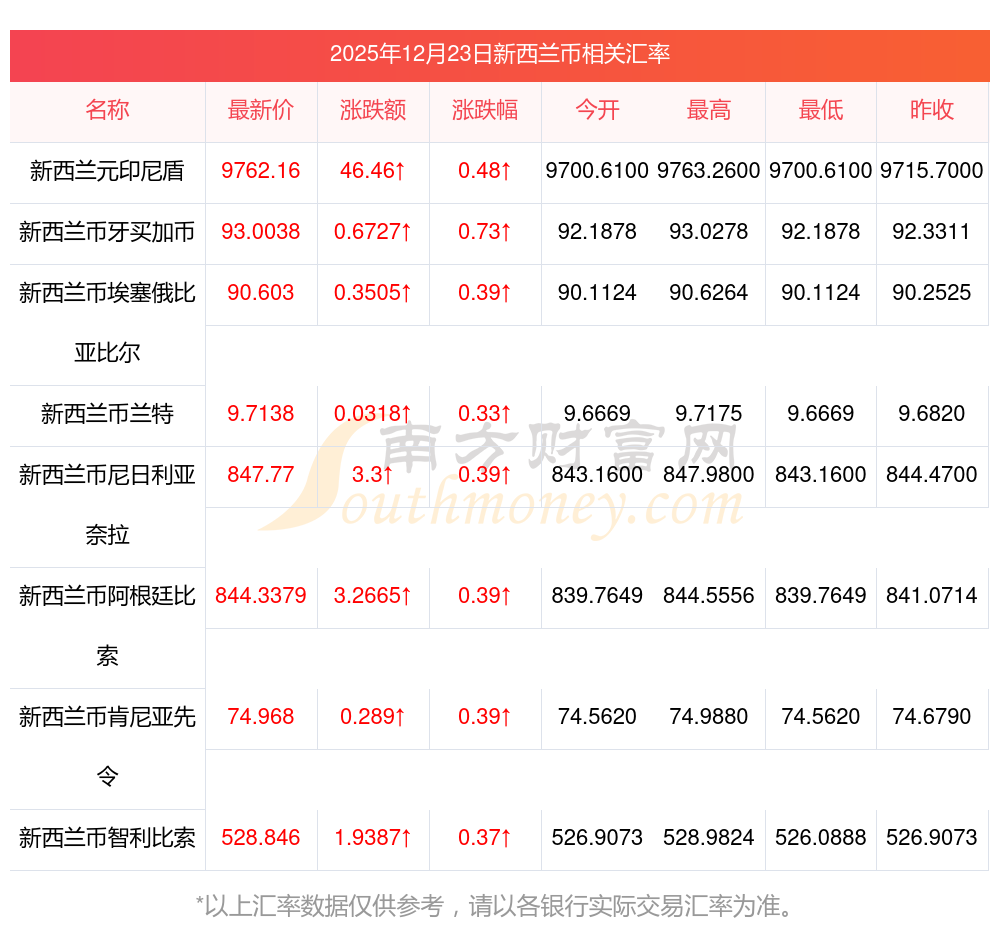Click the change percent 0.33↑
The width and height of the screenshot is (1000, 937).
click(485, 413)
